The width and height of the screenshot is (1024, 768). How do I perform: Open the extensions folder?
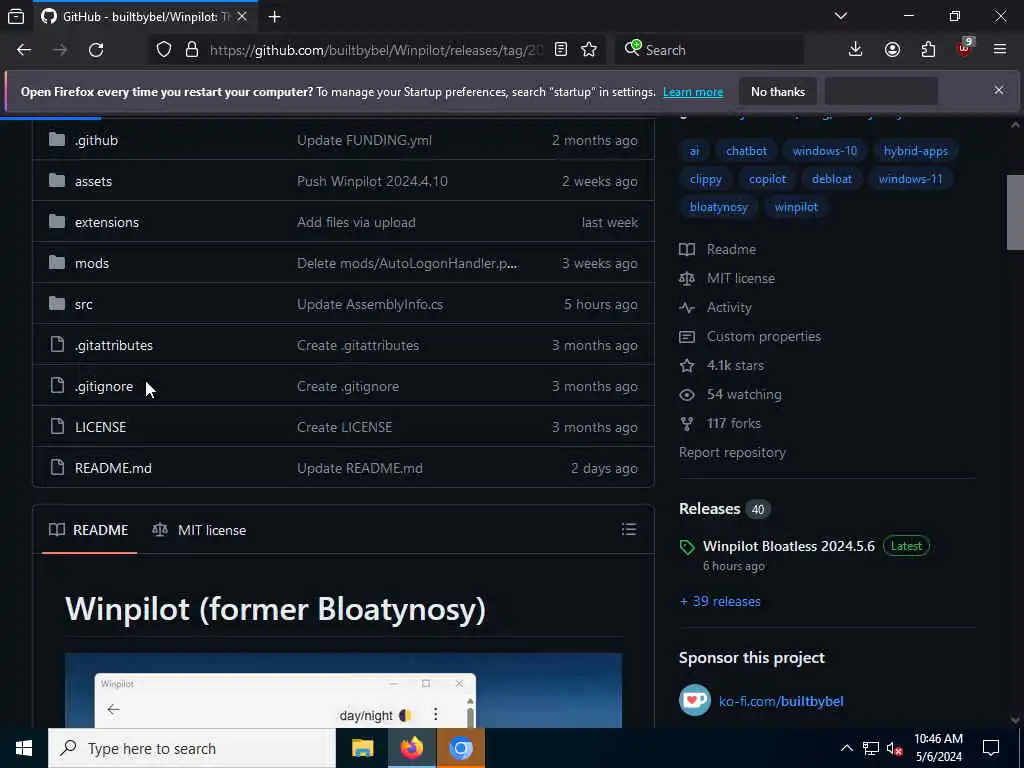coord(106,223)
